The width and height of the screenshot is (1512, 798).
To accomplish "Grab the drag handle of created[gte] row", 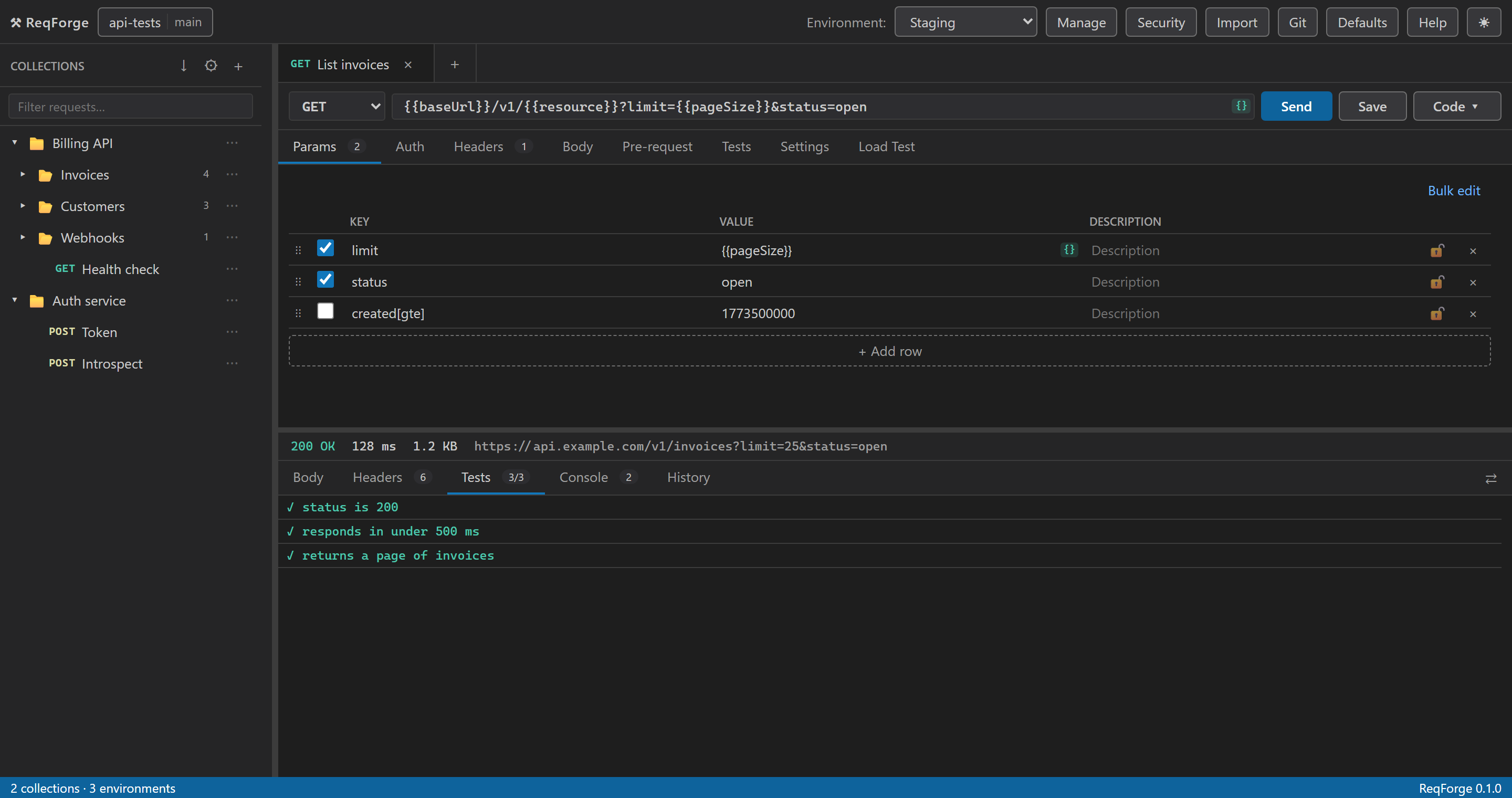I will click(x=298, y=314).
